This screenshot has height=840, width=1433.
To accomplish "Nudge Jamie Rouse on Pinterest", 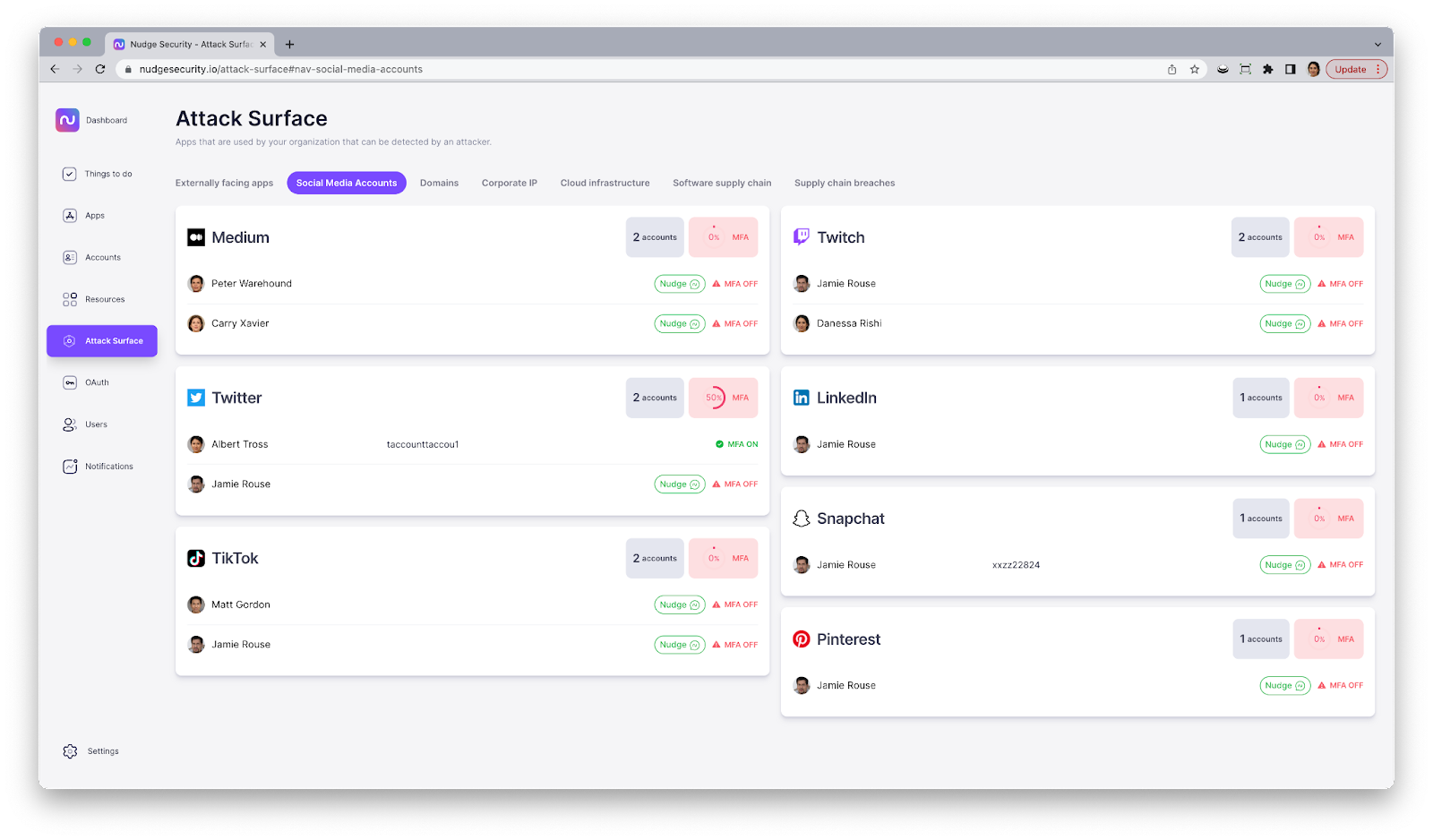I will 1285,686.
